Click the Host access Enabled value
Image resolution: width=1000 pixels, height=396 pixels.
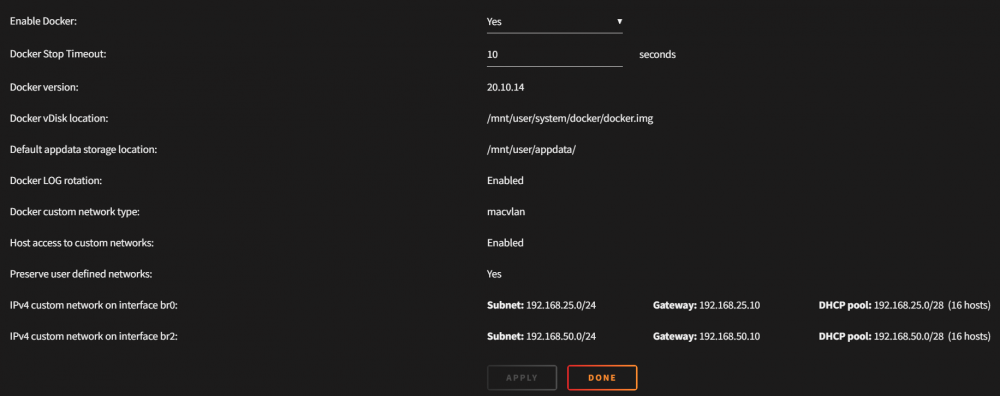click(x=505, y=243)
